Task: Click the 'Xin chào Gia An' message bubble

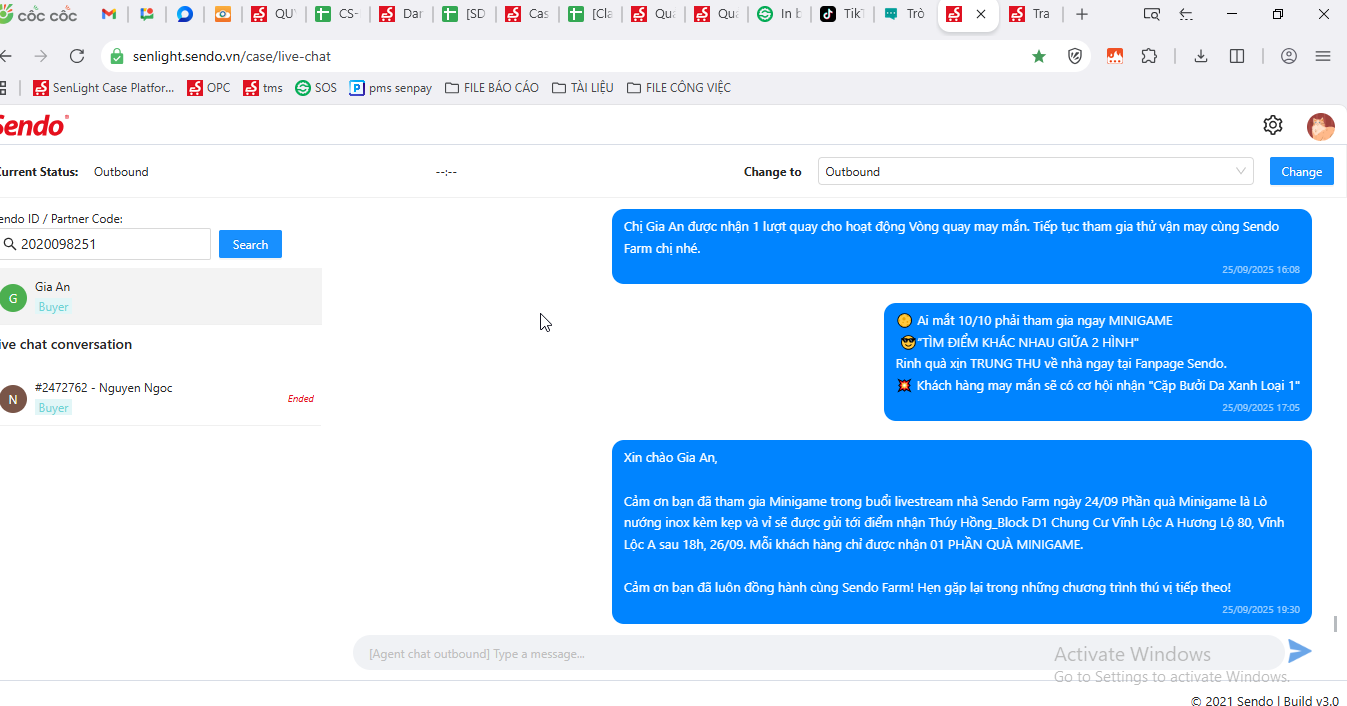Action: pyautogui.click(x=961, y=532)
